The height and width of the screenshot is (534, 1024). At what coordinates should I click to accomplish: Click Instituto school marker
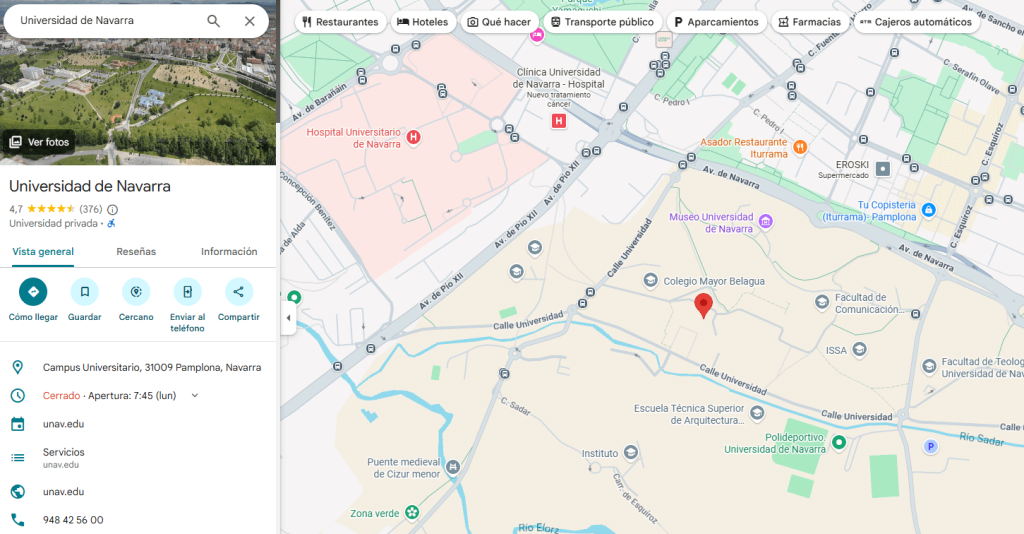[630, 452]
